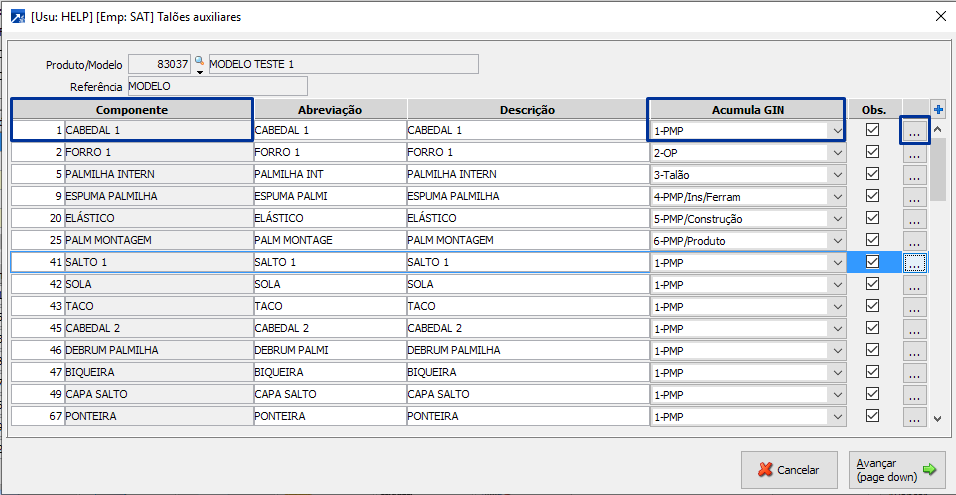The image size is (956, 495).
Task: Expand Acumula GIN dropdown for CABEDAL 1
Action: click(836, 130)
